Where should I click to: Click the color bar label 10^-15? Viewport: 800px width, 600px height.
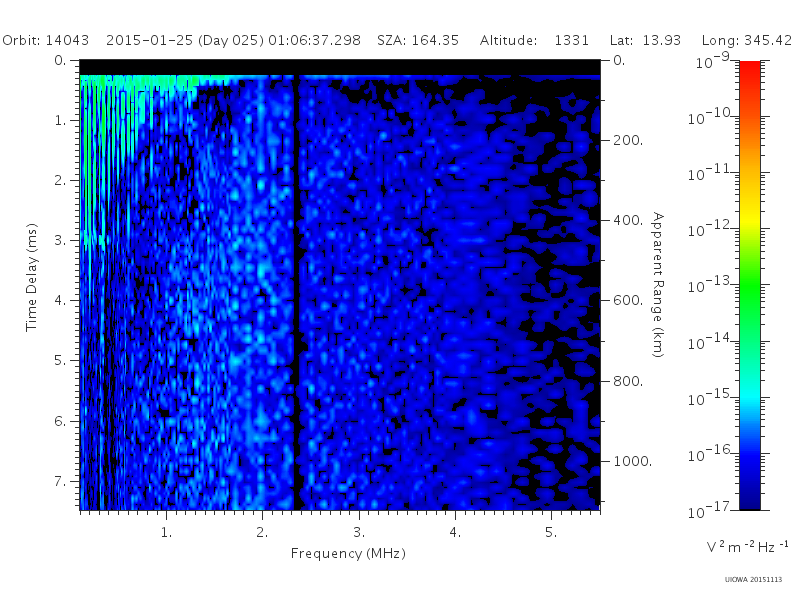[x=711, y=397]
